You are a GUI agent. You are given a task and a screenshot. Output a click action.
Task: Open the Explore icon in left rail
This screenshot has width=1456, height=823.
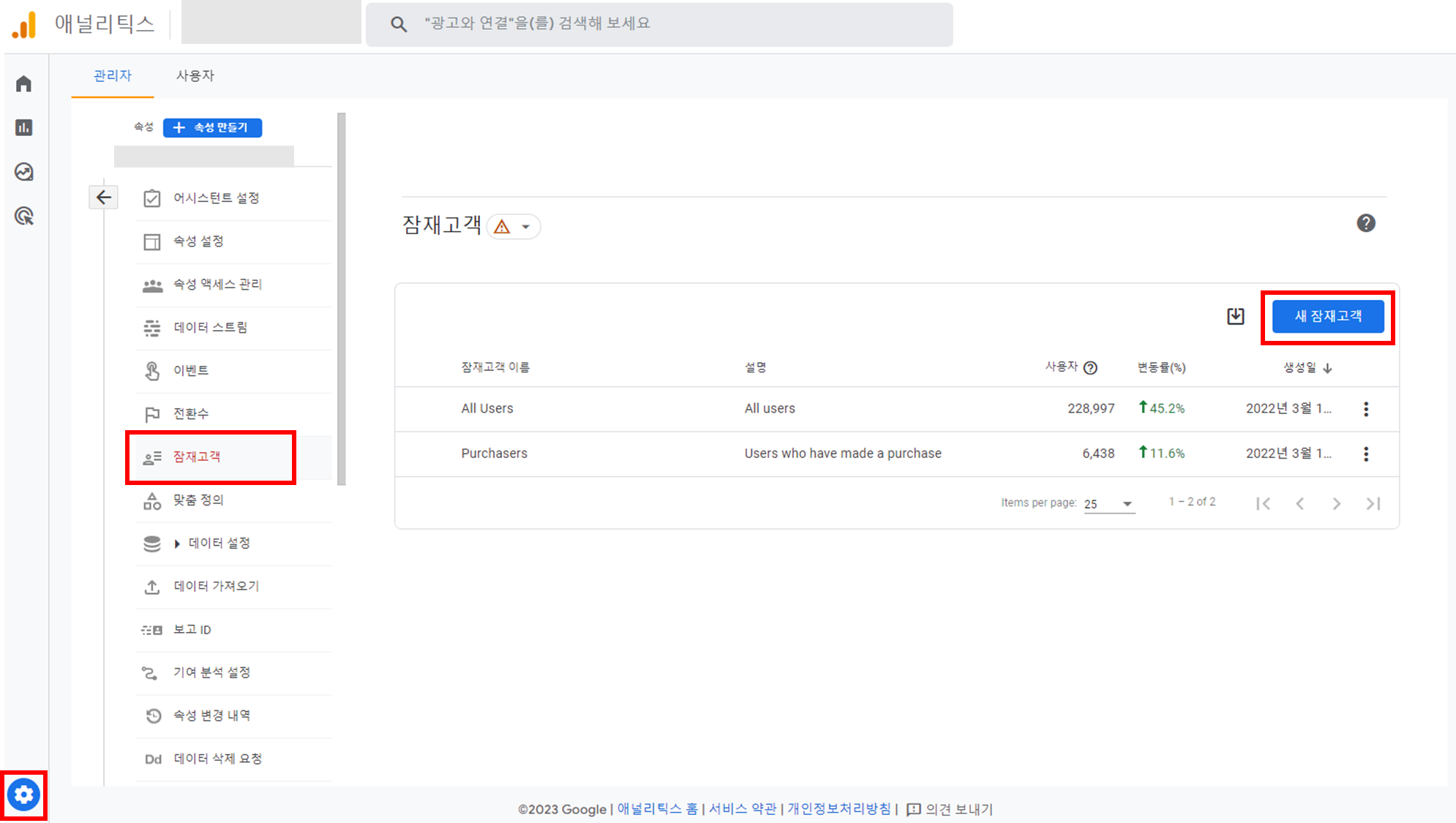click(x=24, y=172)
